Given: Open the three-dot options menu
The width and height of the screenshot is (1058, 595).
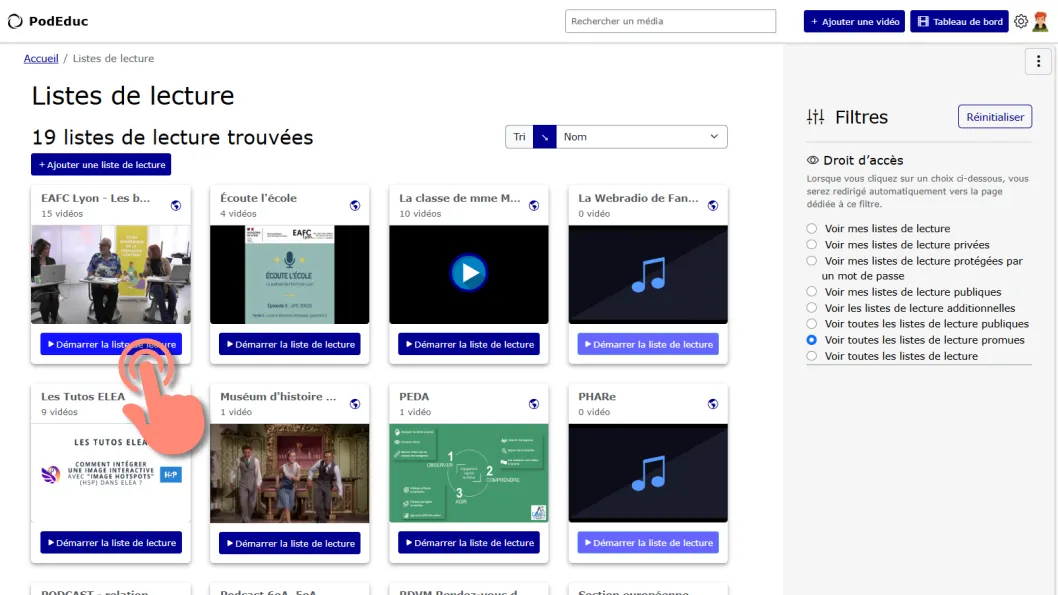Looking at the screenshot, I should [x=1038, y=61].
